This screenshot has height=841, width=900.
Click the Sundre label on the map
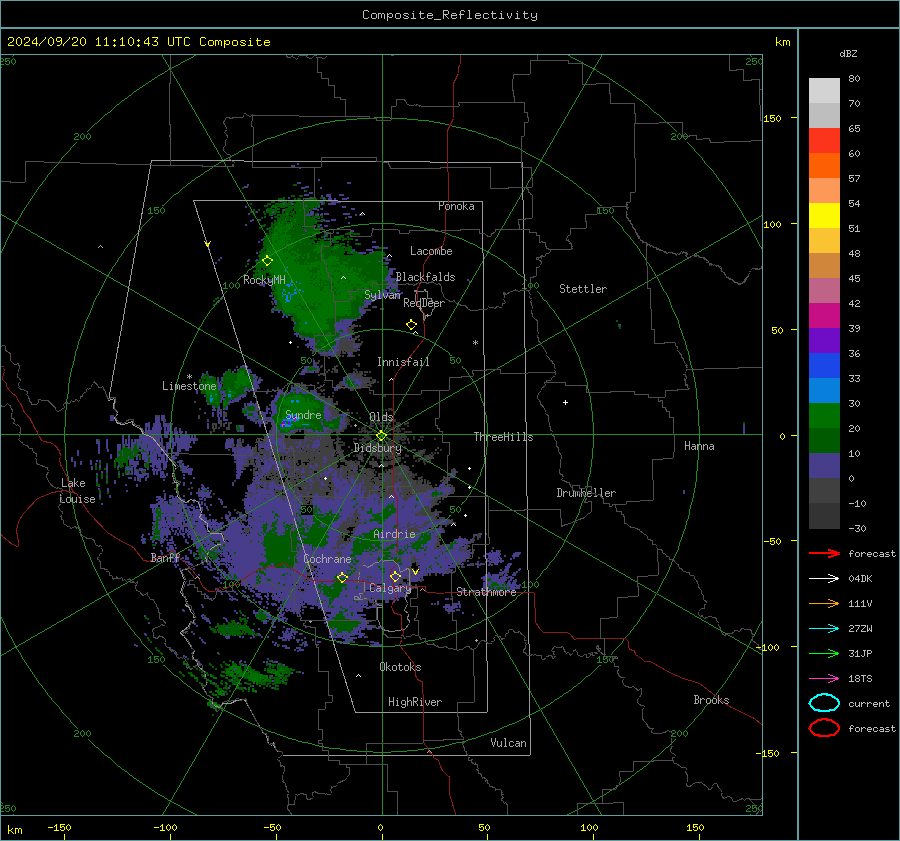click(303, 414)
